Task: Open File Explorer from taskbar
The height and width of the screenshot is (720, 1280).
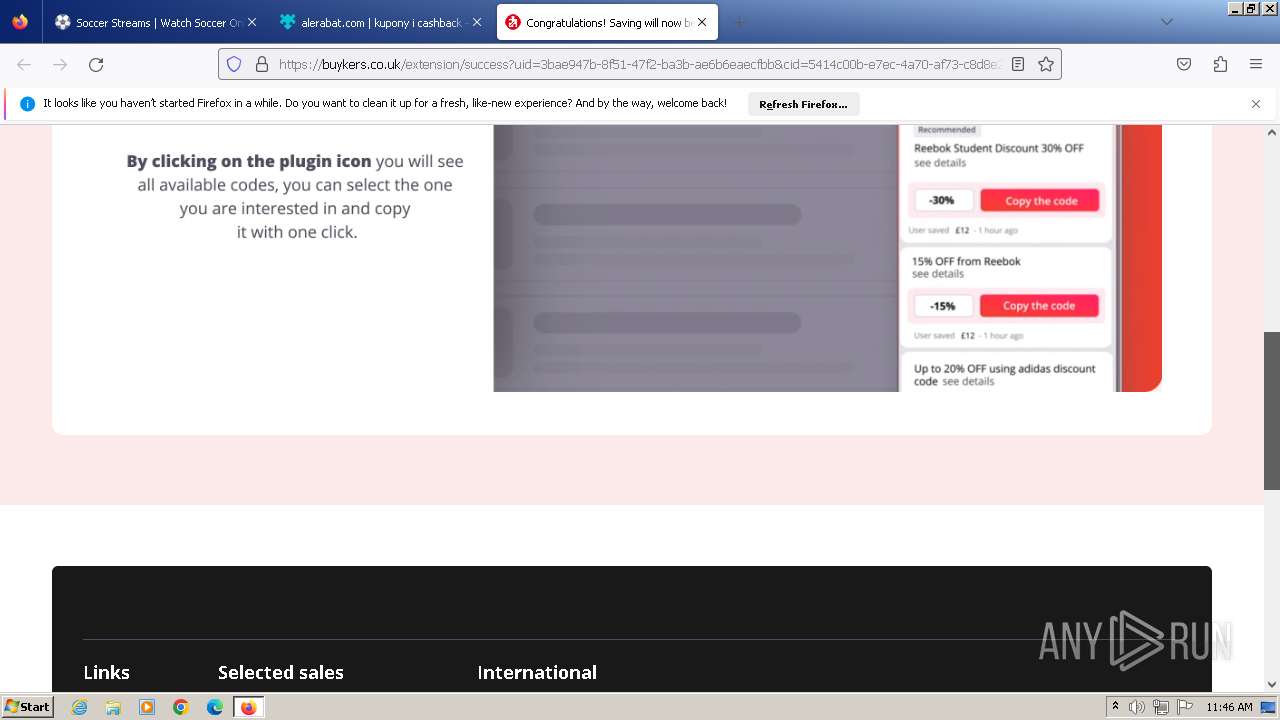Action: pyautogui.click(x=113, y=707)
